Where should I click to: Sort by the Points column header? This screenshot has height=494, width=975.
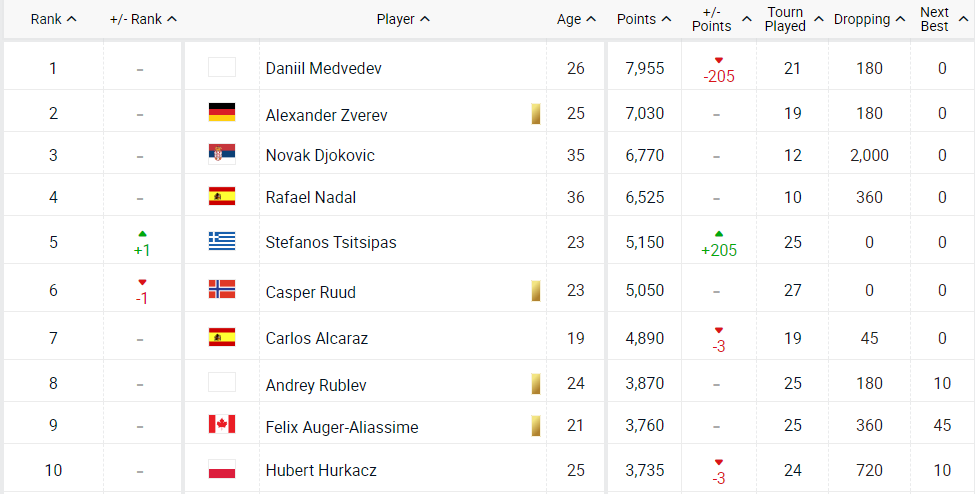click(643, 19)
